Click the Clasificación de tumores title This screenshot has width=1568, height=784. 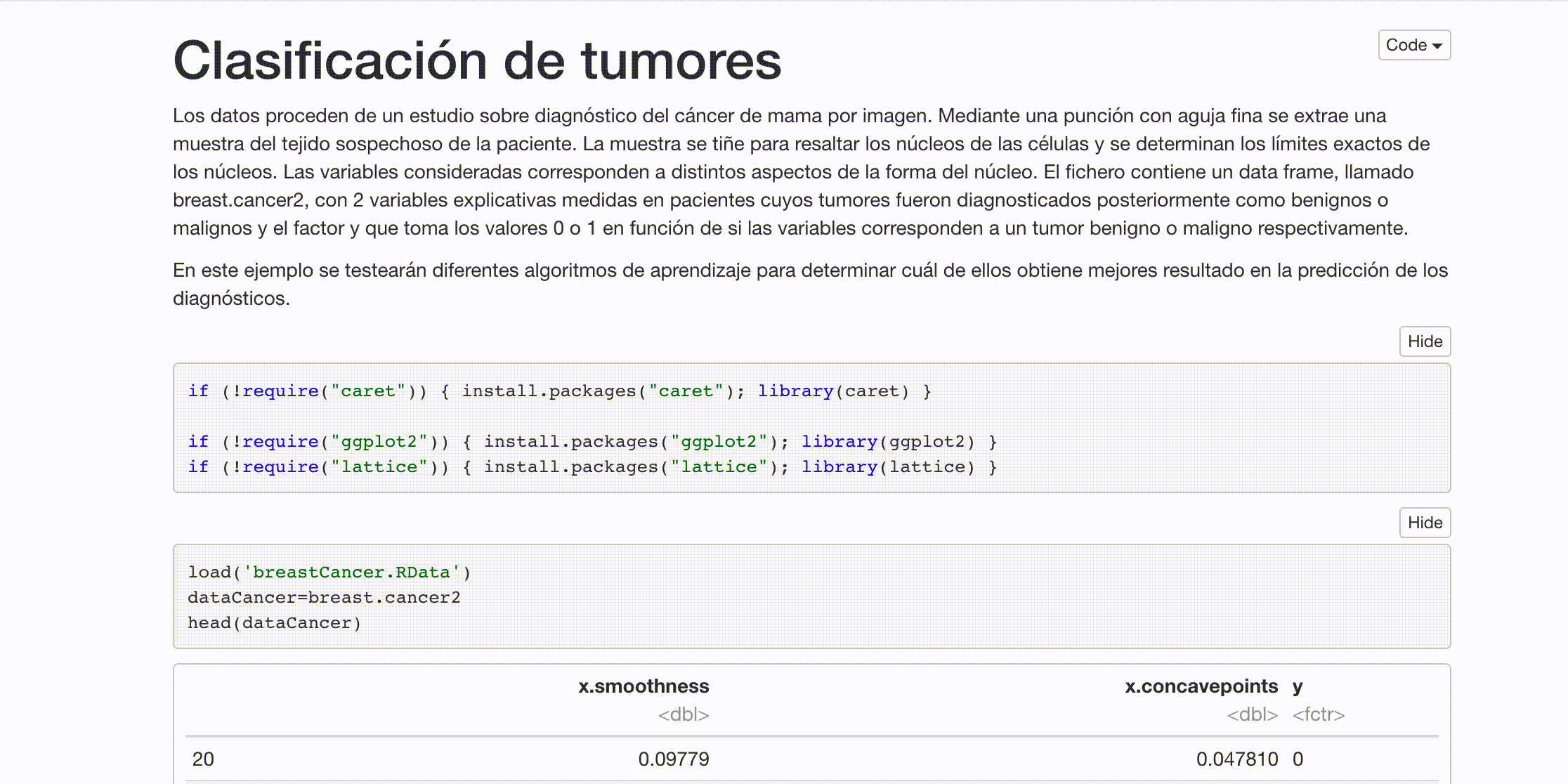click(476, 60)
